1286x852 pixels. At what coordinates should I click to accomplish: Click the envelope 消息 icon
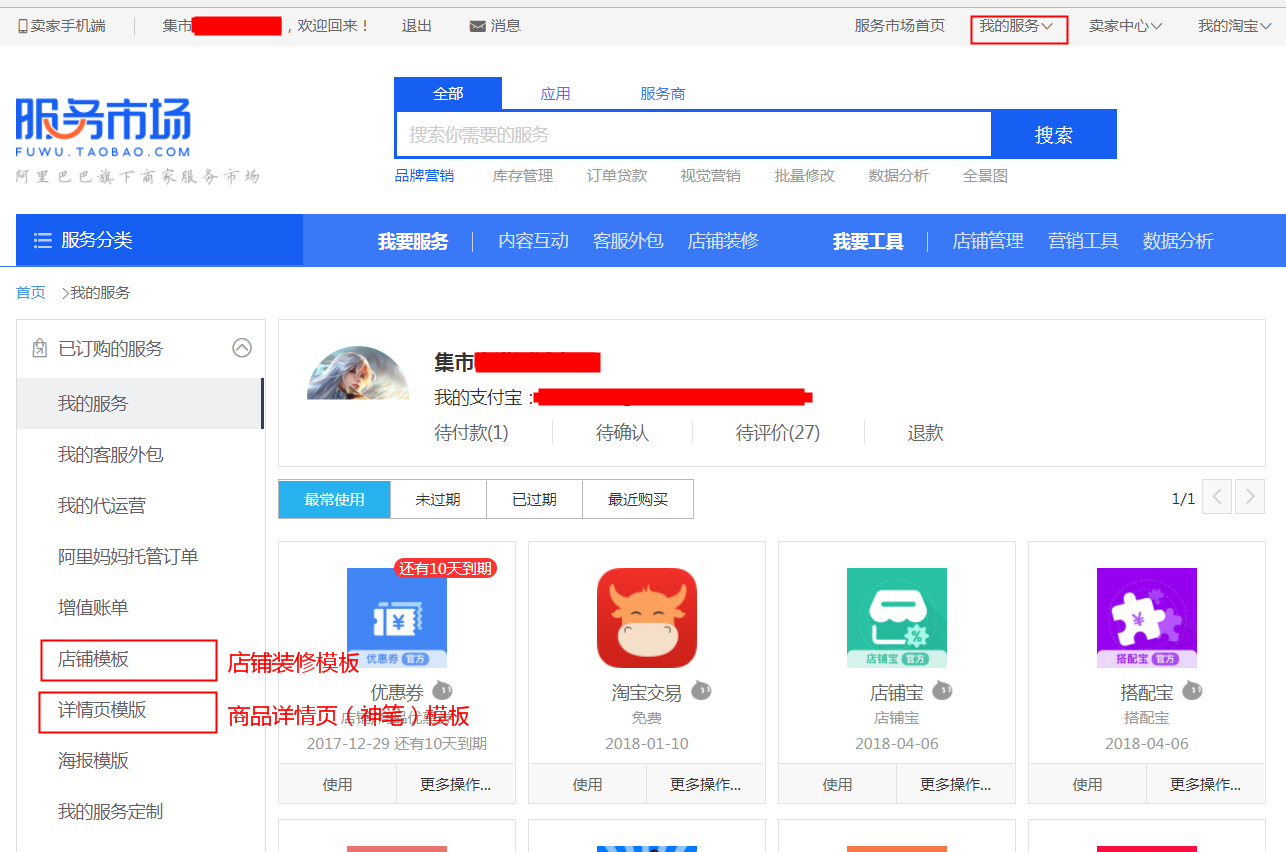(x=478, y=26)
